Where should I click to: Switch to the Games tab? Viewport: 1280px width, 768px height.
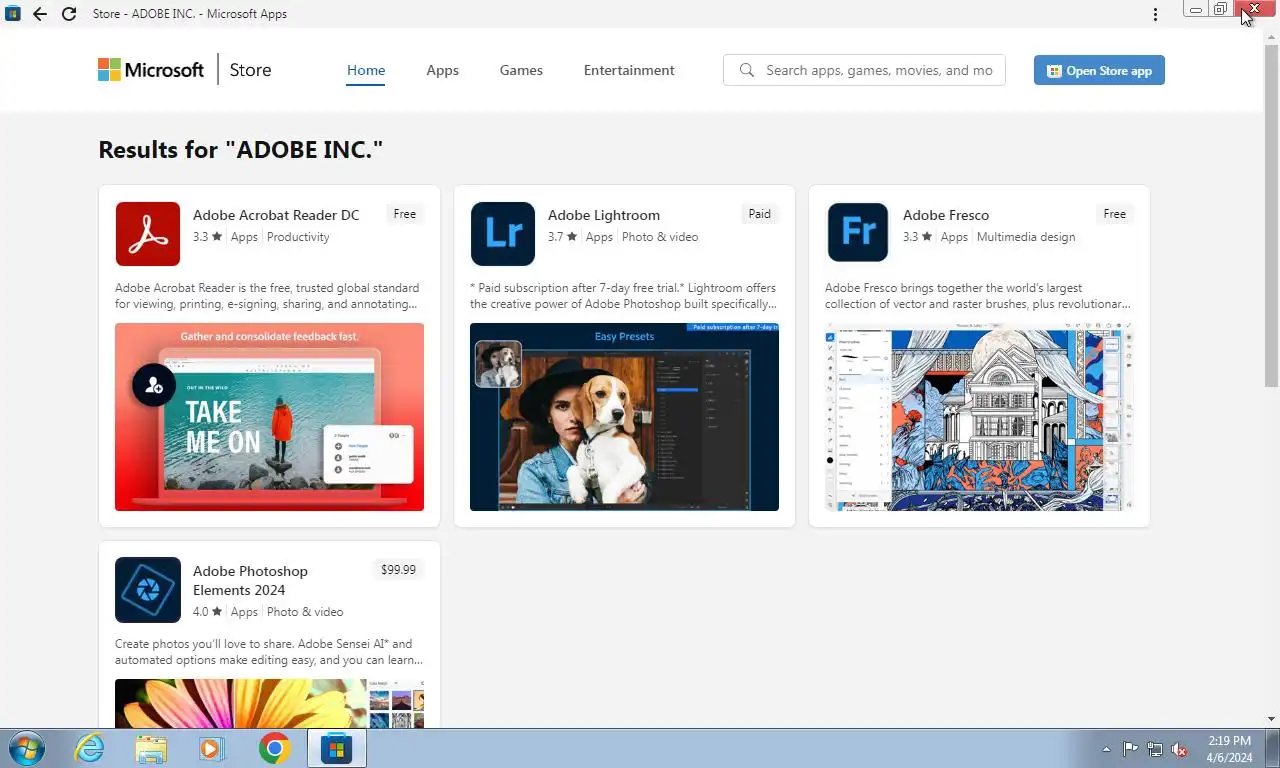(521, 70)
